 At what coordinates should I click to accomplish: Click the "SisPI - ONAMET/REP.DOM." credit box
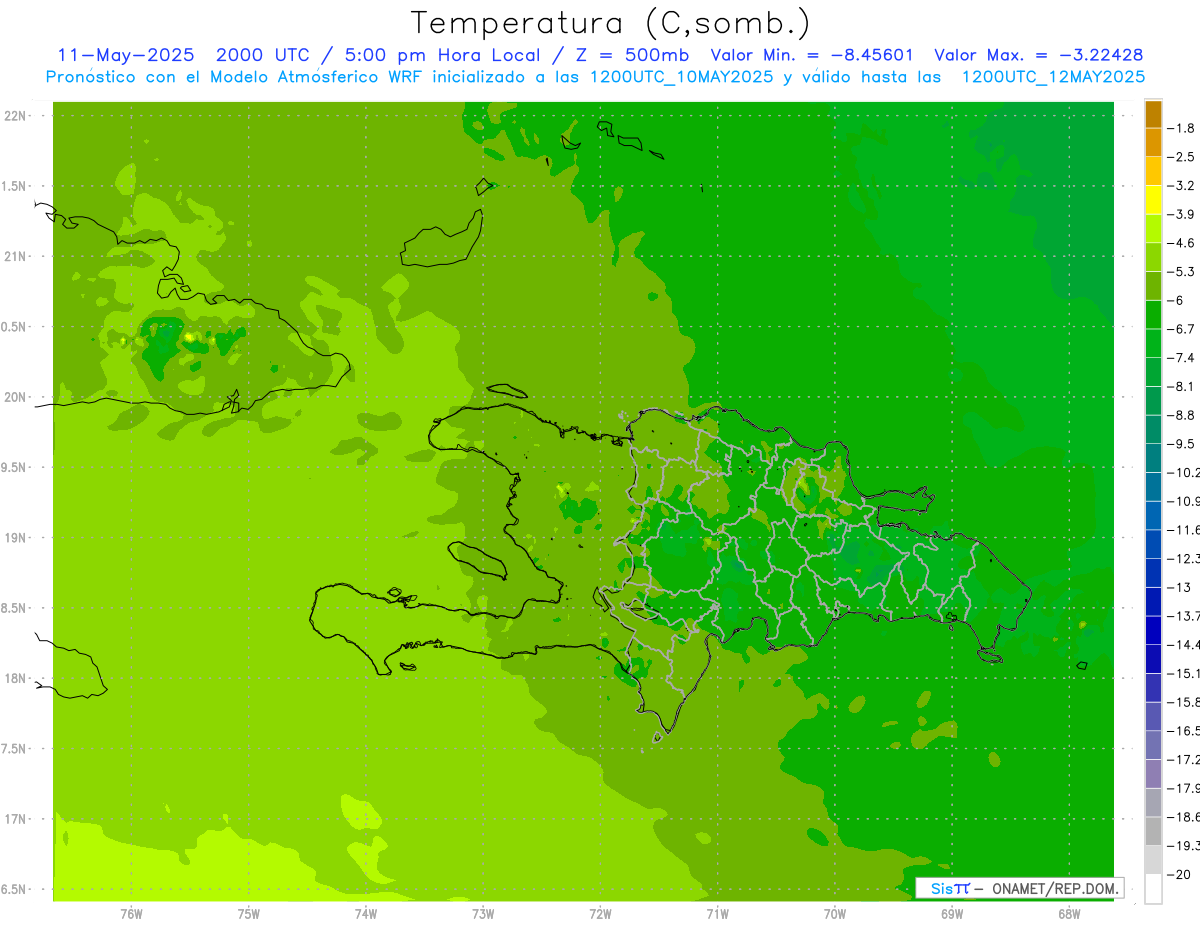1019,888
